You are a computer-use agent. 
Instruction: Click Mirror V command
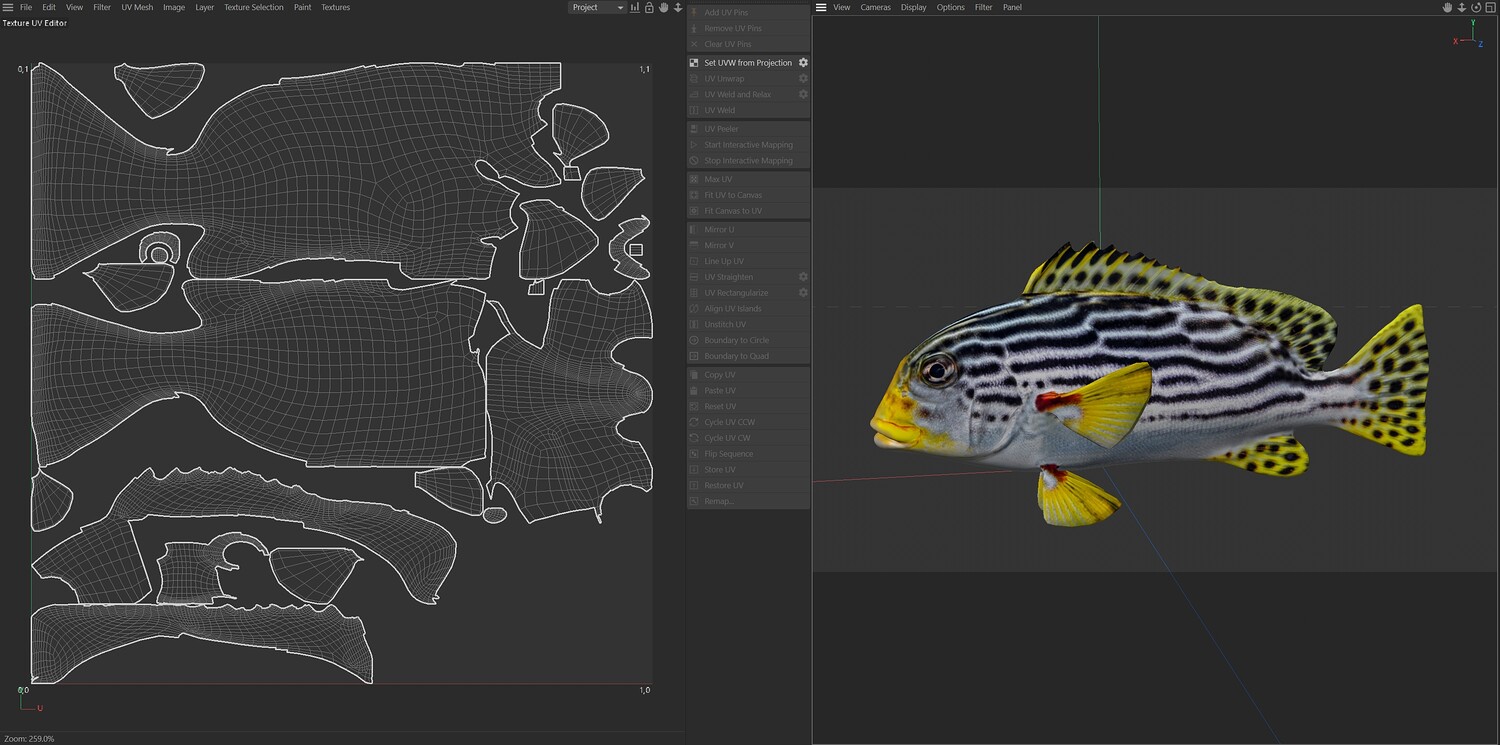tap(748, 245)
